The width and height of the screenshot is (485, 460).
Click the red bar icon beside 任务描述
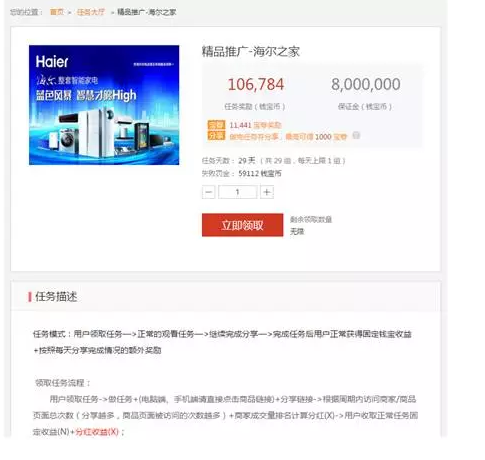pos(30,297)
